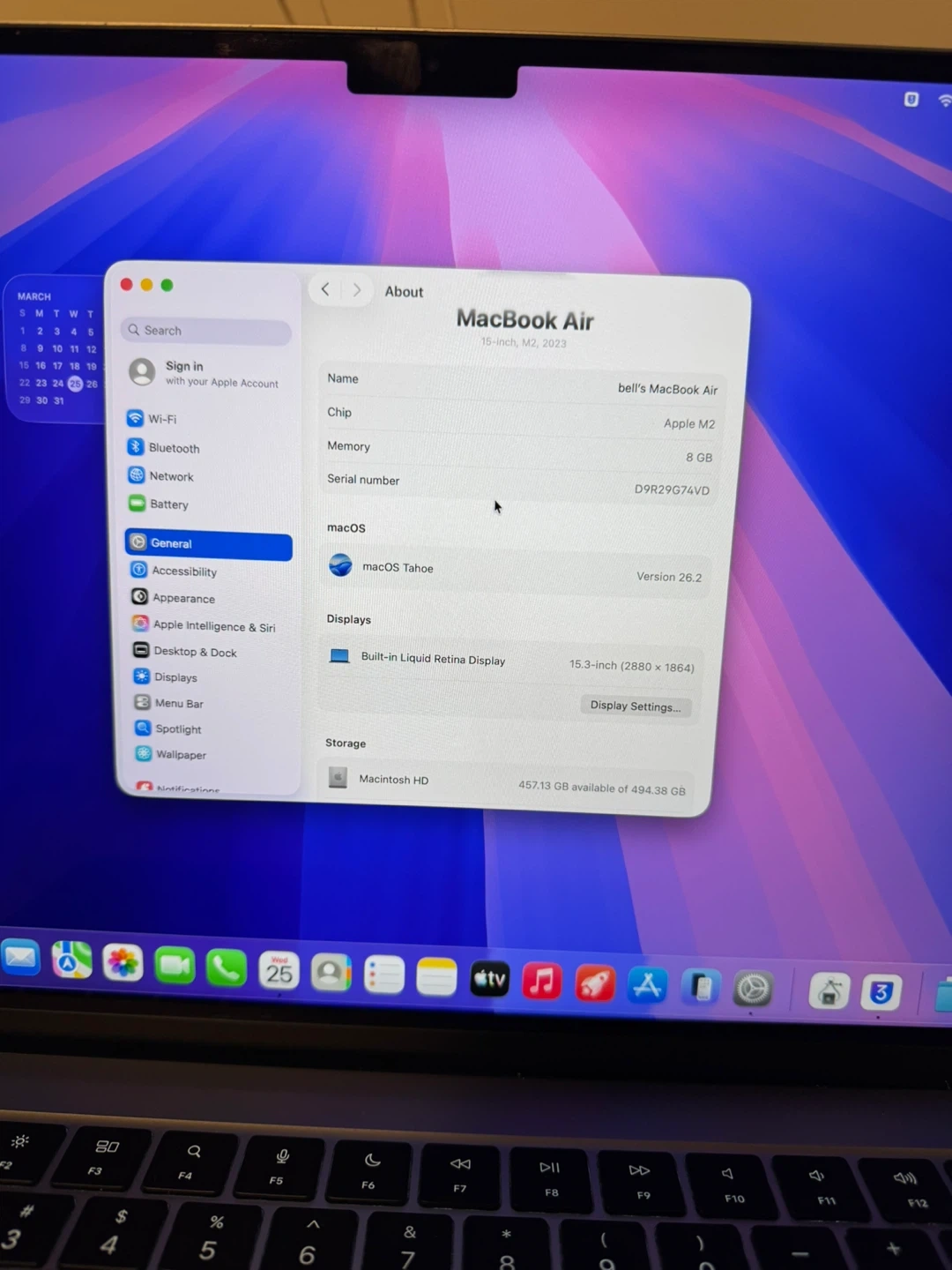Open the Wi-Fi settings pane

coord(161,419)
